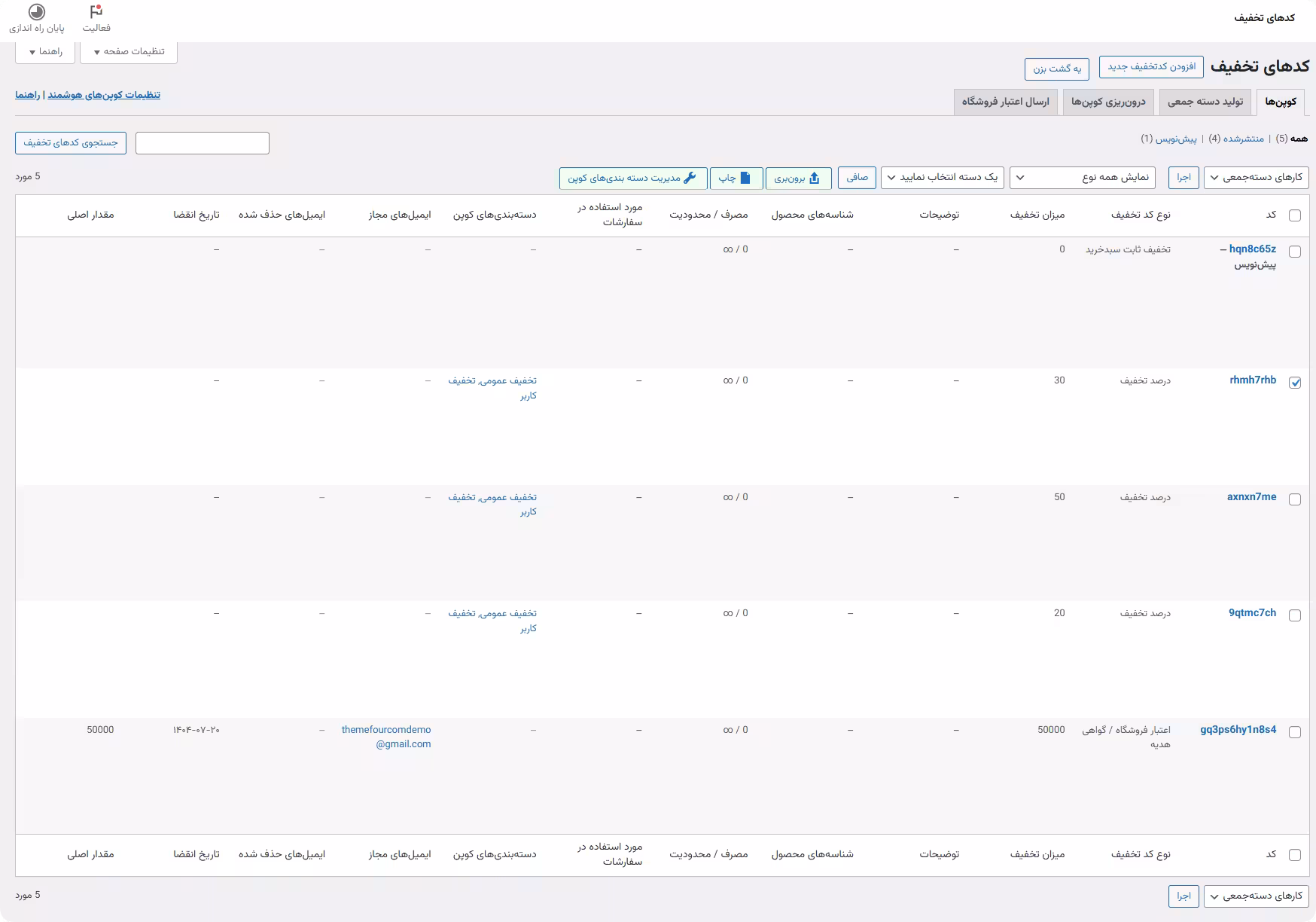Open bottom کارهای دسته‌جمعی bulk actions dropdown
The height and width of the screenshot is (922, 1316).
pos(1257,896)
